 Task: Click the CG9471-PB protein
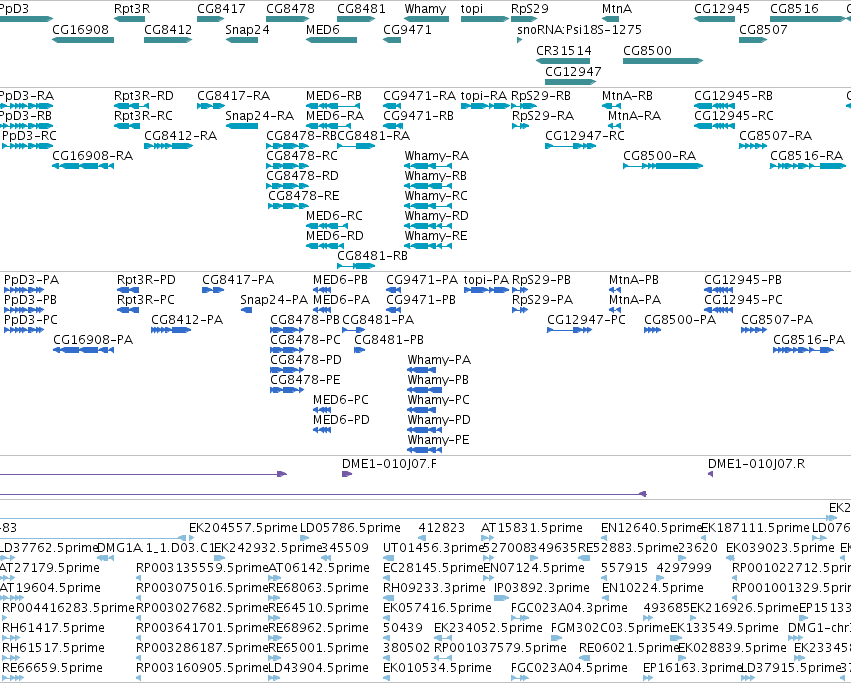pyautogui.click(x=393, y=310)
